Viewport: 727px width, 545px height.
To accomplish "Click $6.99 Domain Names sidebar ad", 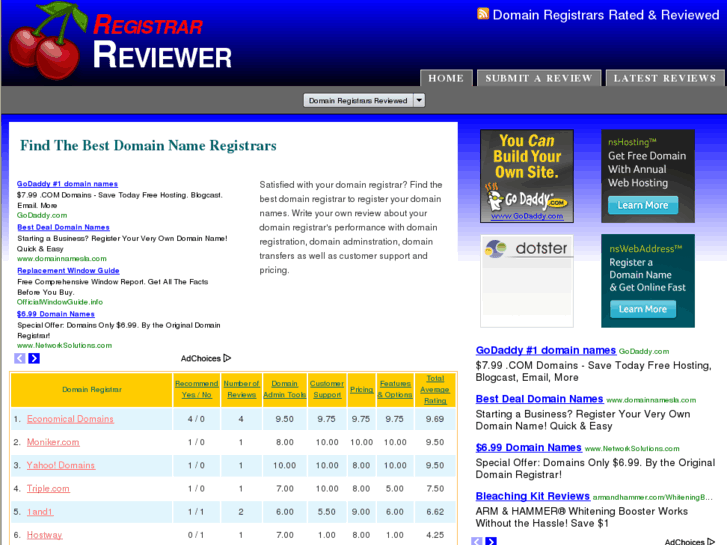I will click(529, 448).
